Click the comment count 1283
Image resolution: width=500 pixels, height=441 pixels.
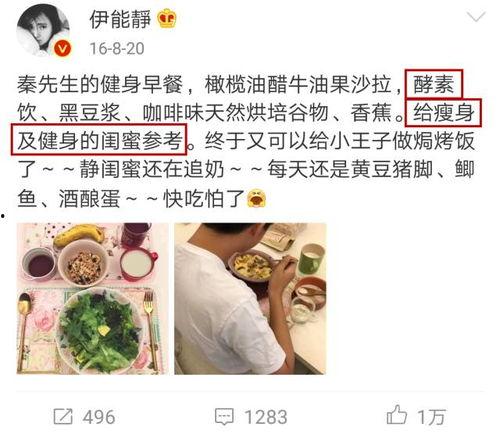(266, 417)
